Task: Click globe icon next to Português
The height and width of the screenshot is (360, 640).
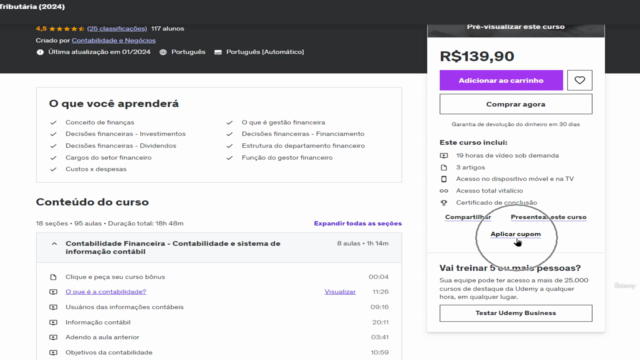Action: click(x=163, y=52)
